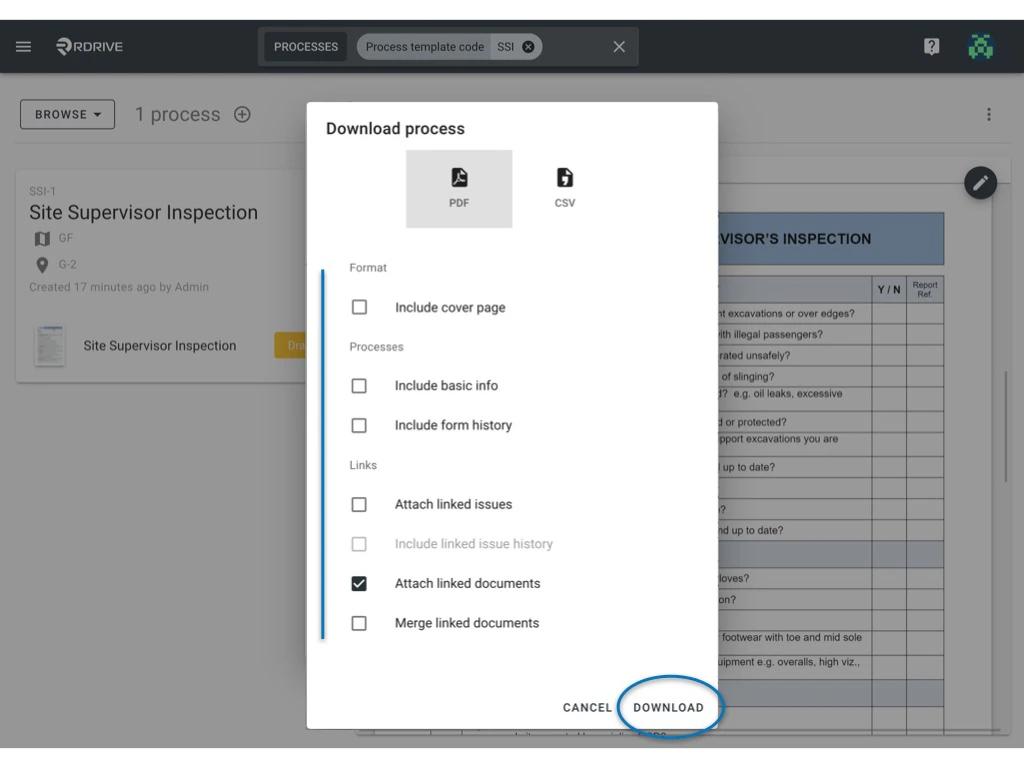Screen dimensions: 1024x768
Task: Open the overflow three-dot menu
Action: pyautogui.click(x=989, y=114)
